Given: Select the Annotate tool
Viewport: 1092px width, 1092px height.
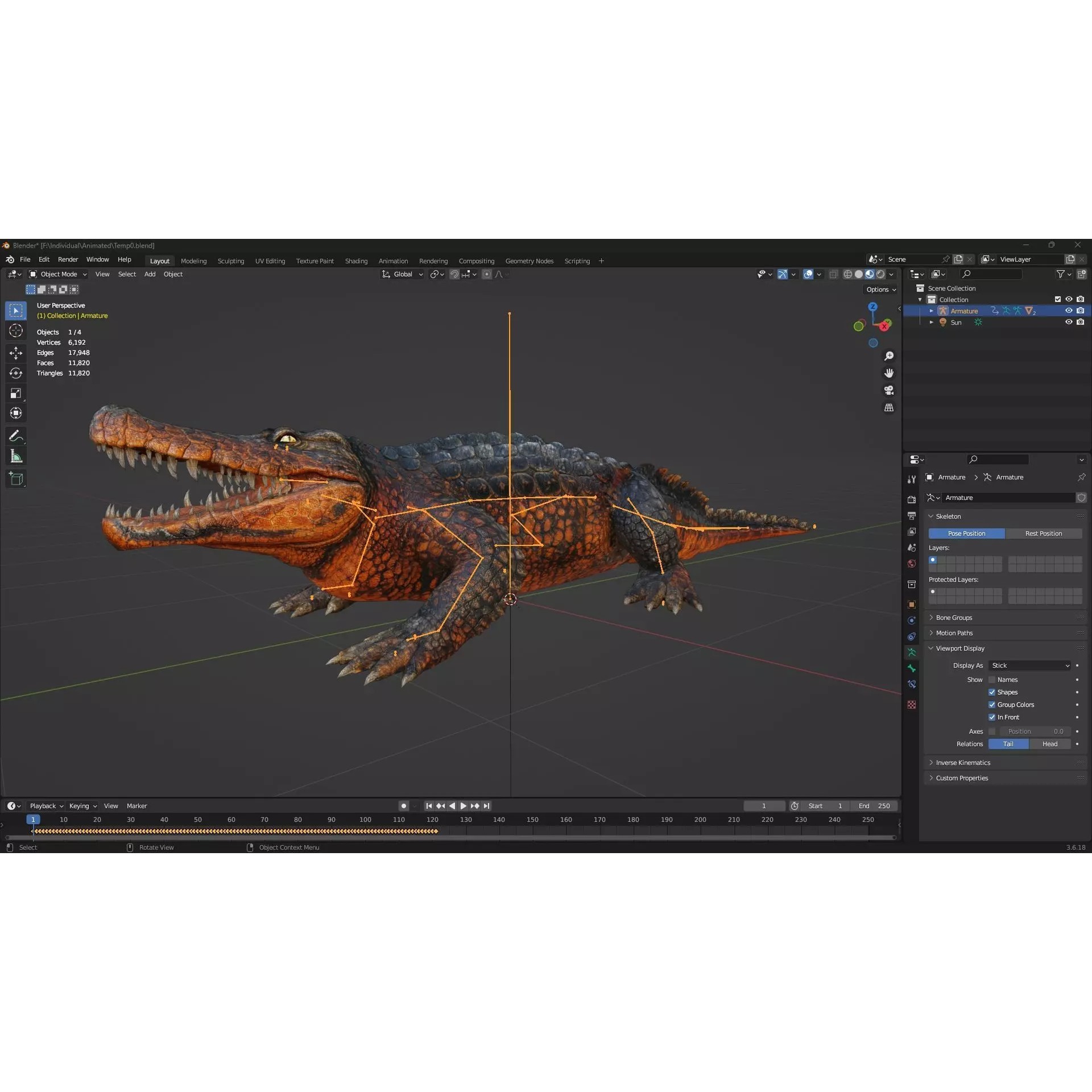Looking at the screenshot, I should pyautogui.click(x=16, y=436).
